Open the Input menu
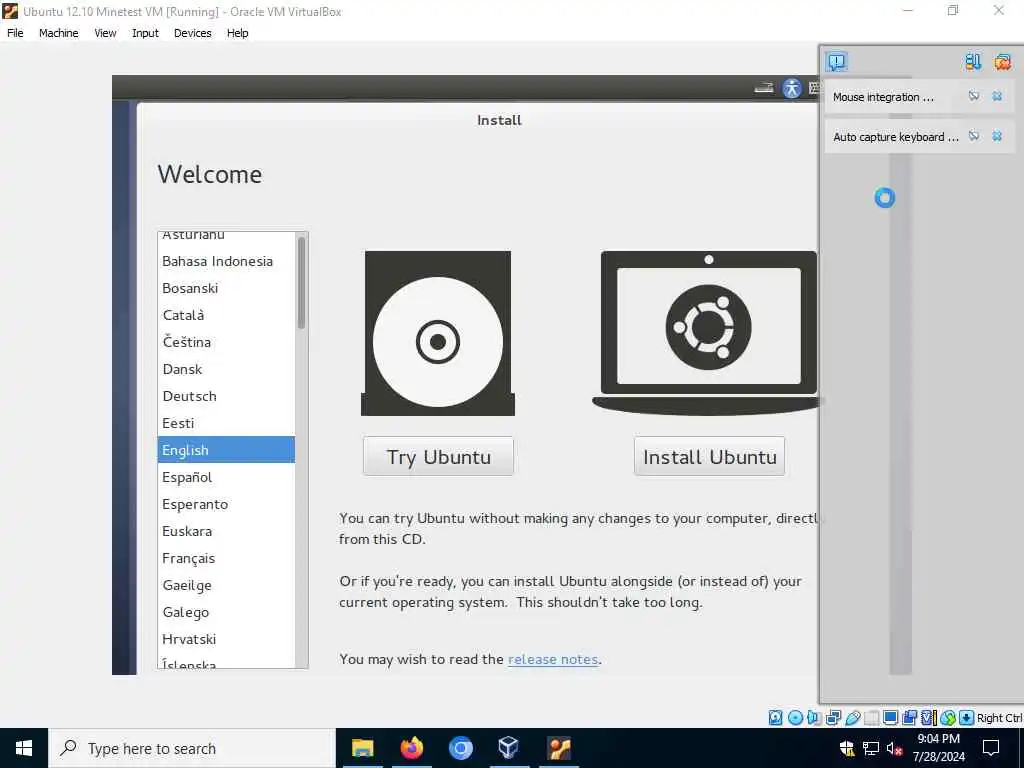This screenshot has width=1024, height=768. click(145, 33)
